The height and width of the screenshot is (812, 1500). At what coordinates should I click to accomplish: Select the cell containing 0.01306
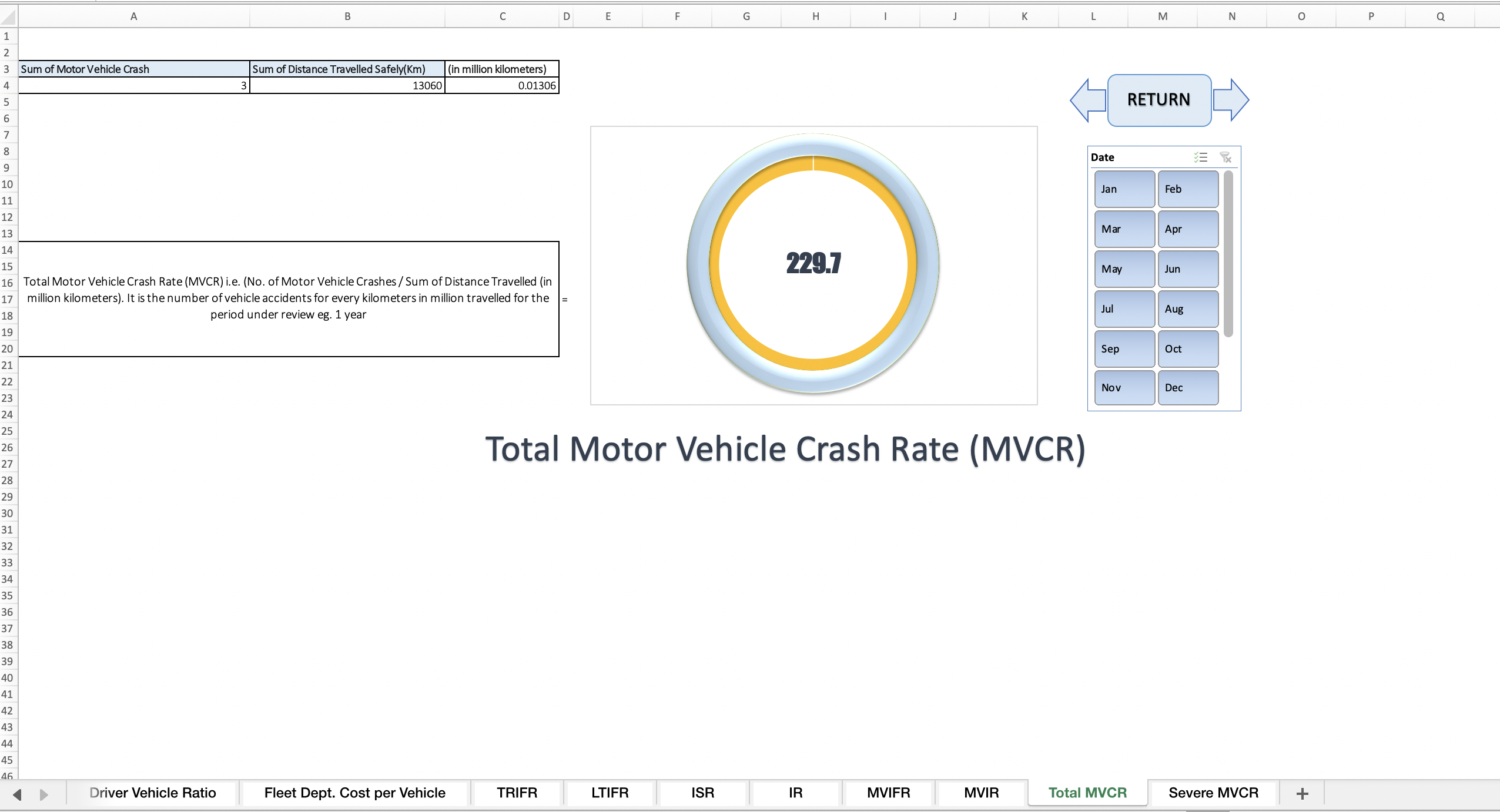pos(502,86)
